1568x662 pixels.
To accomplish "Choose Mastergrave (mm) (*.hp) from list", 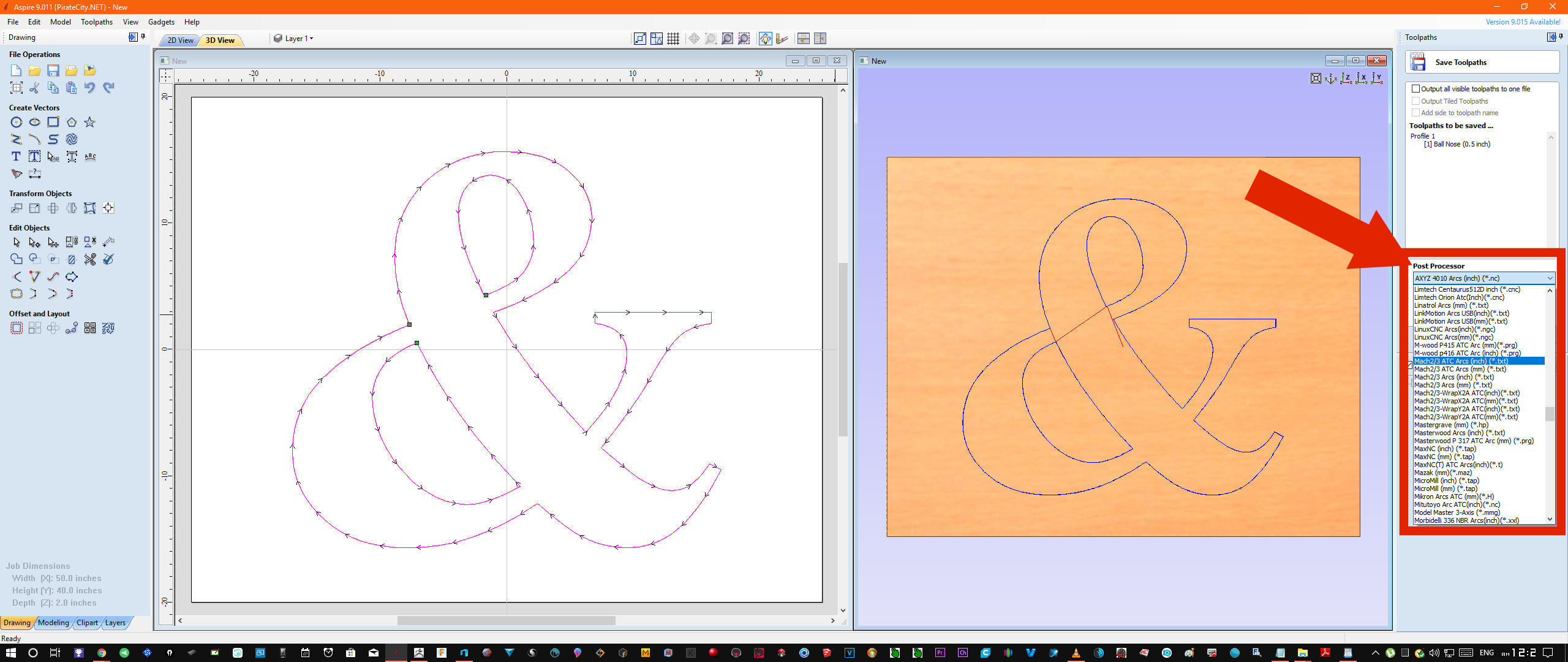I will pos(1479,425).
